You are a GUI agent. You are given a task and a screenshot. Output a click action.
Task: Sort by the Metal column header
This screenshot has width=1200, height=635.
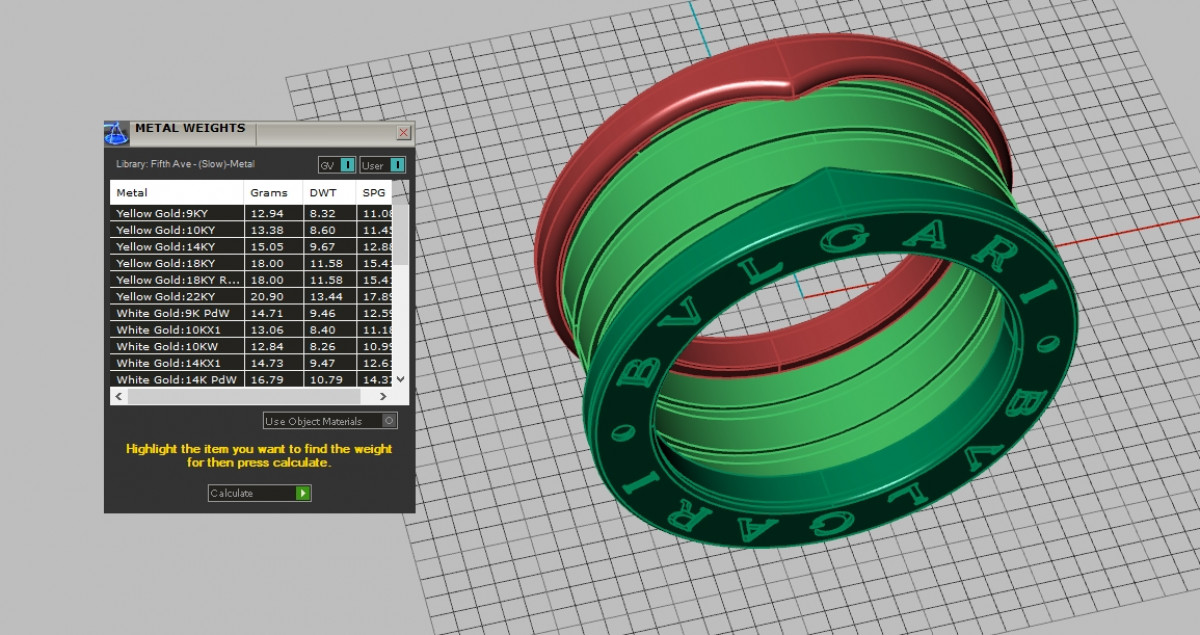[176, 192]
